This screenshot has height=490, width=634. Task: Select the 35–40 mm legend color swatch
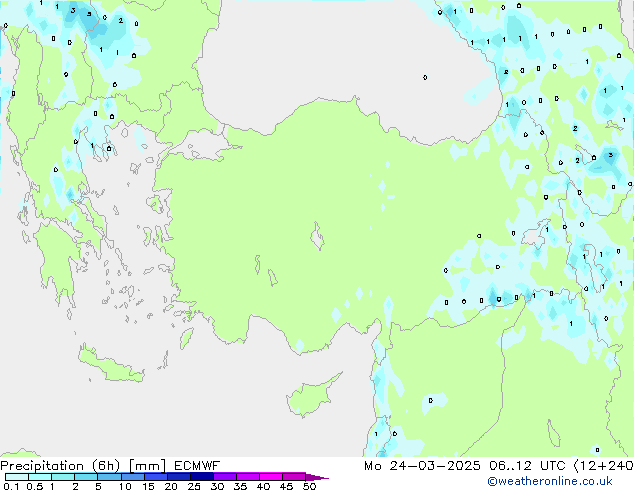(x=247, y=477)
